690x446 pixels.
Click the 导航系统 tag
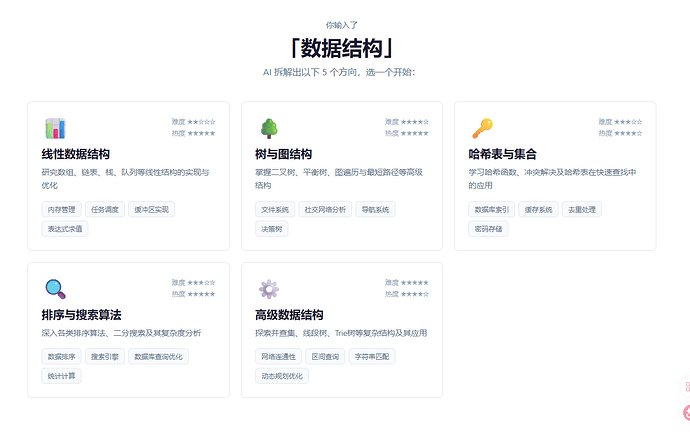pyautogui.click(x=375, y=209)
